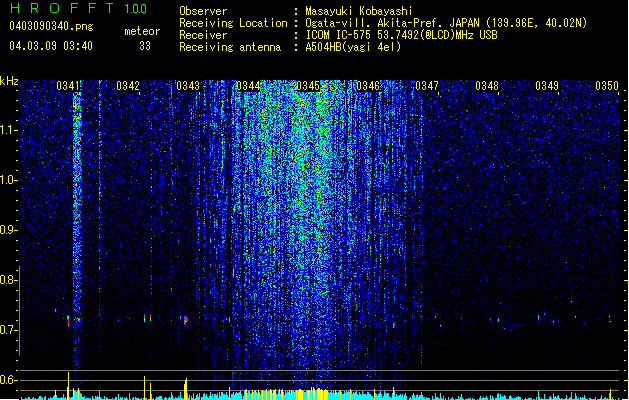Click the Receiving Location label
The image size is (629, 400).
coord(233,23)
